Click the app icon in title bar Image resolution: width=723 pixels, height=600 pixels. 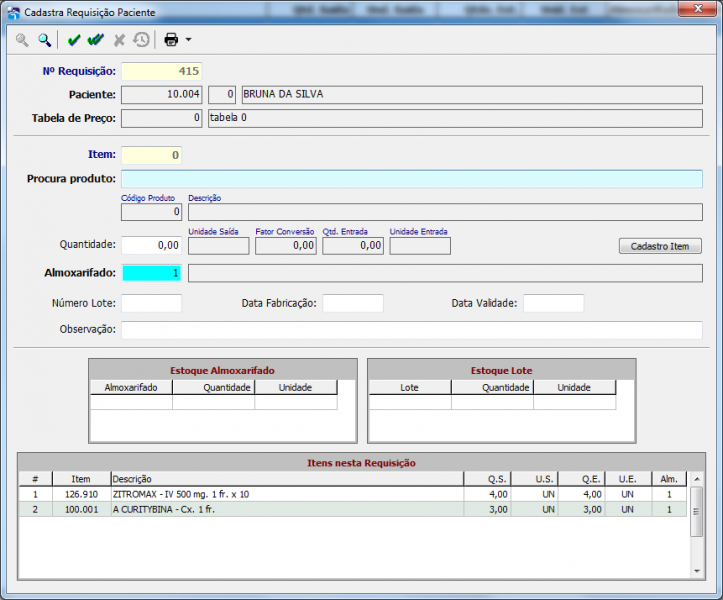[x=14, y=12]
